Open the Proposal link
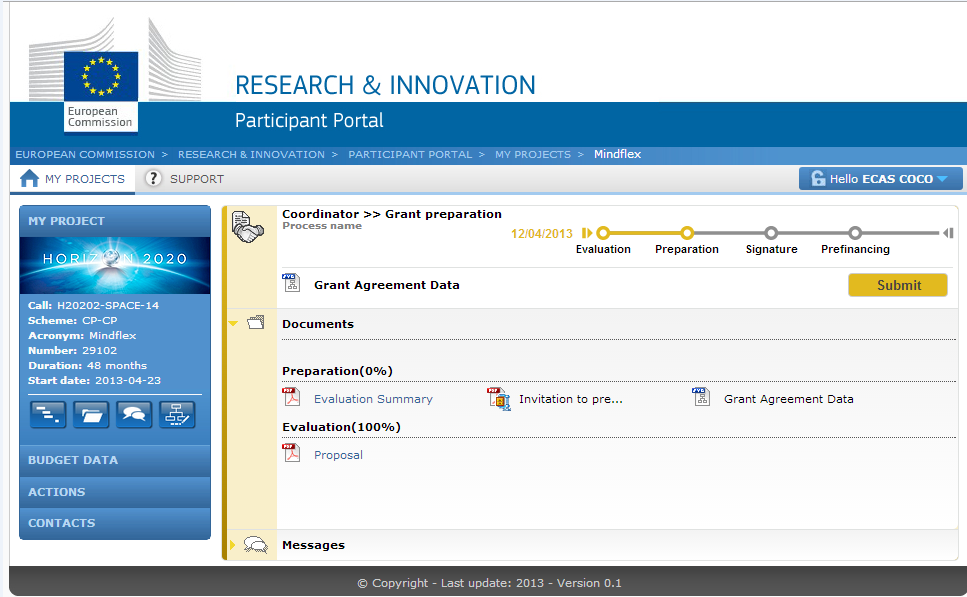Screen dimensions: 967x597 click(338, 455)
